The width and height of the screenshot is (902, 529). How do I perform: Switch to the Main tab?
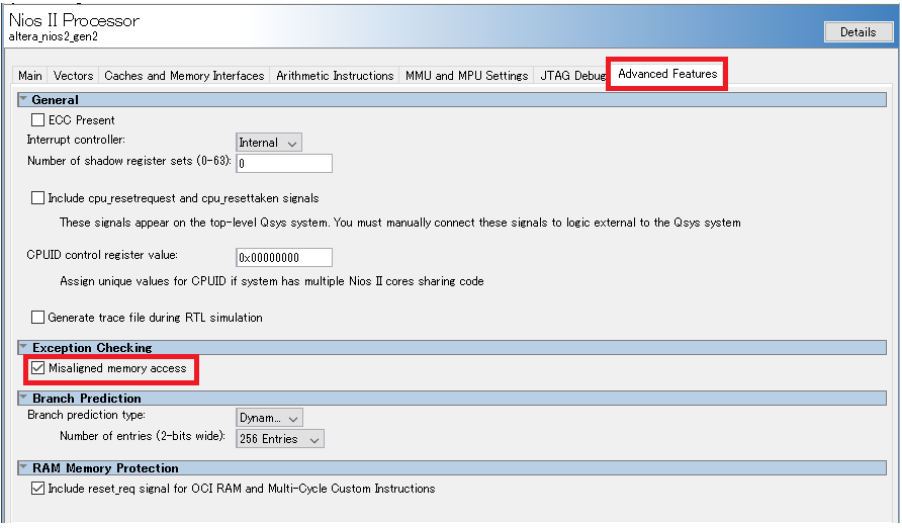(x=30, y=76)
